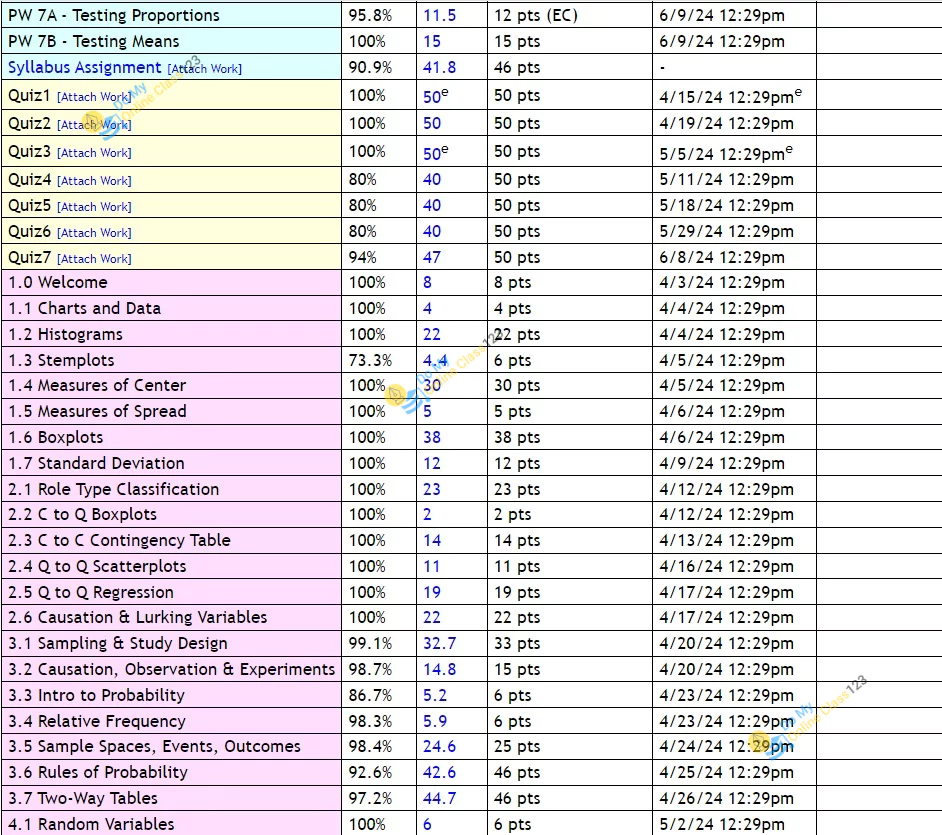This screenshot has width=942, height=835.
Task: Open Attach Work link beside Quiz3
Action: [94, 153]
